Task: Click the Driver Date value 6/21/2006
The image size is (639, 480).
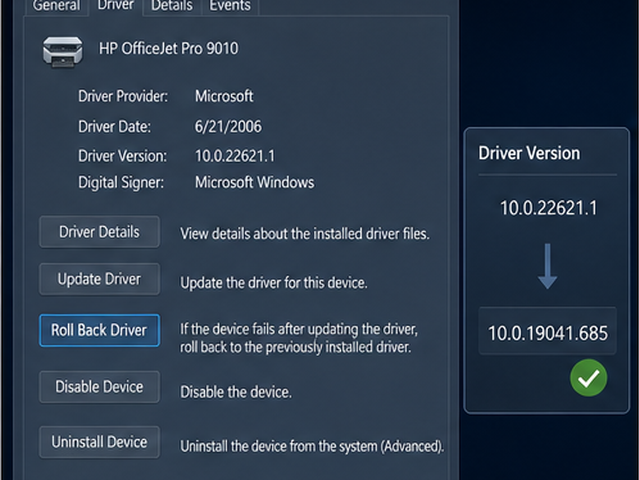Action: click(228, 126)
